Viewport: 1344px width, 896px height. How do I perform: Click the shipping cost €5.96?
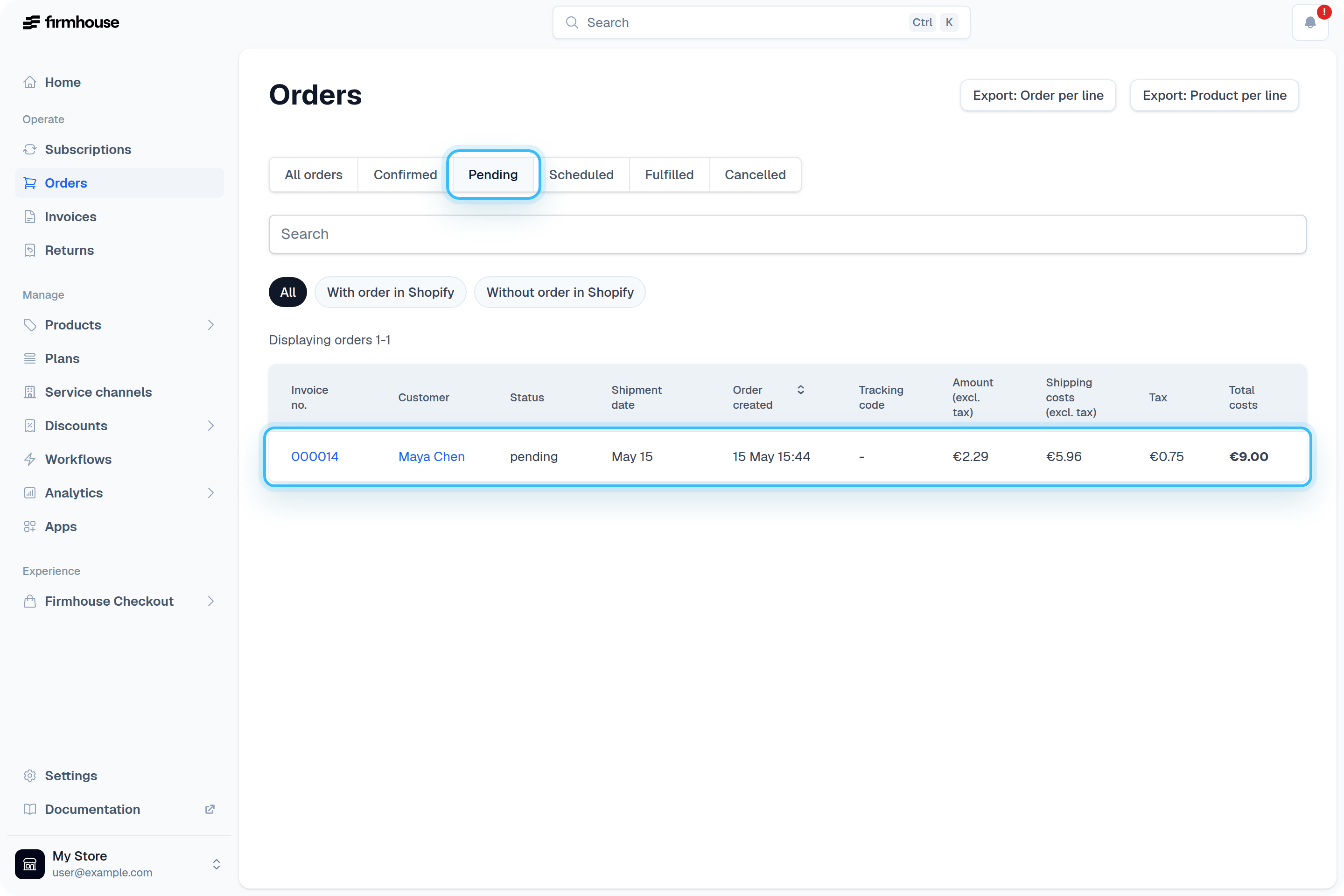(1064, 456)
